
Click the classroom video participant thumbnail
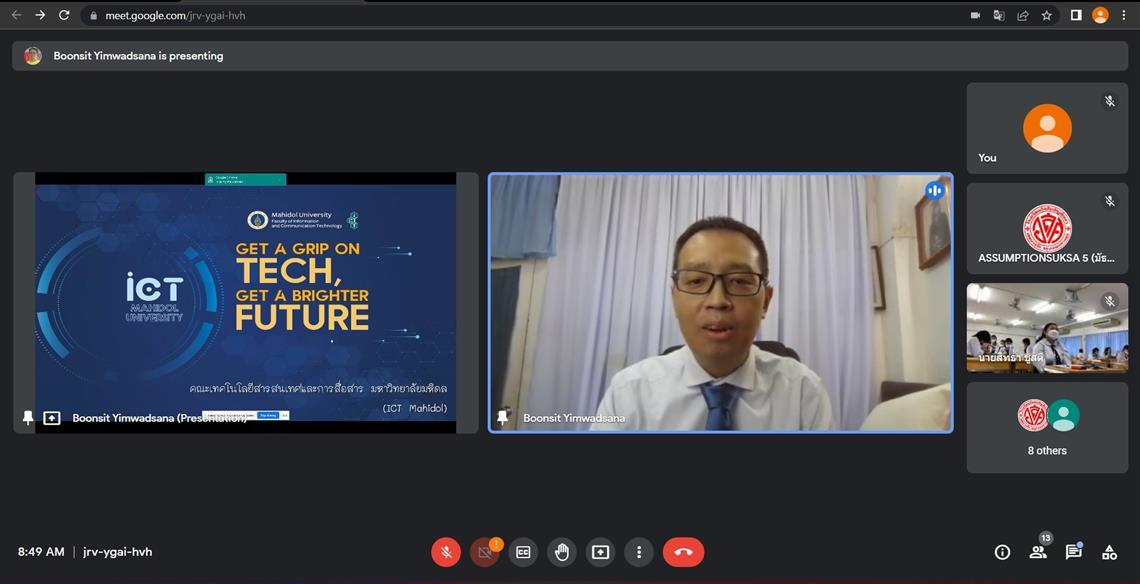(1047, 328)
